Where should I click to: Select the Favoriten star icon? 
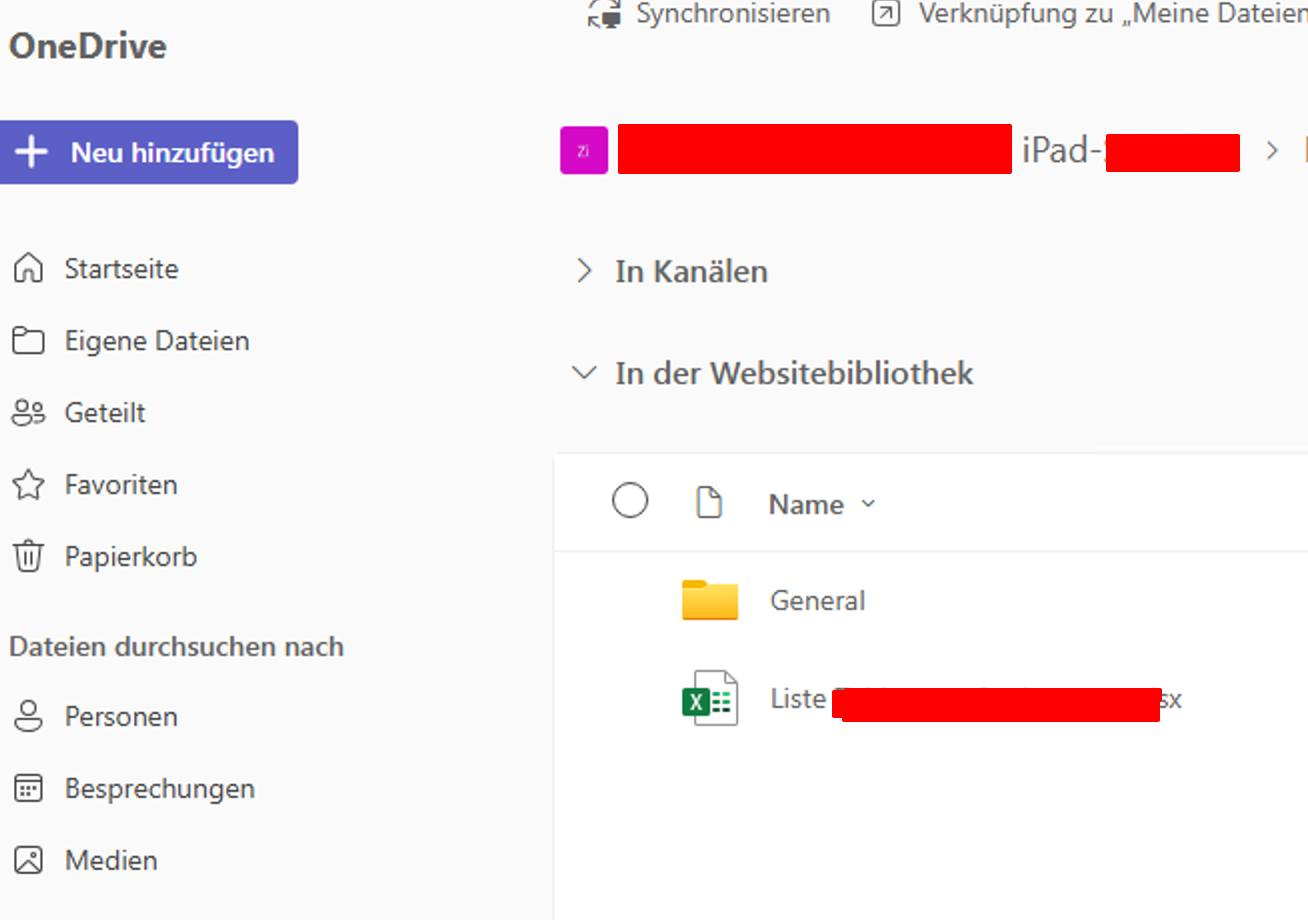28,485
